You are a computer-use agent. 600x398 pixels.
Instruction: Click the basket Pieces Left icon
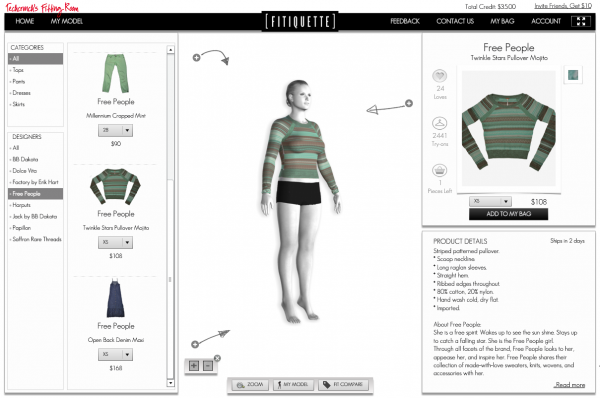(440, 170)
